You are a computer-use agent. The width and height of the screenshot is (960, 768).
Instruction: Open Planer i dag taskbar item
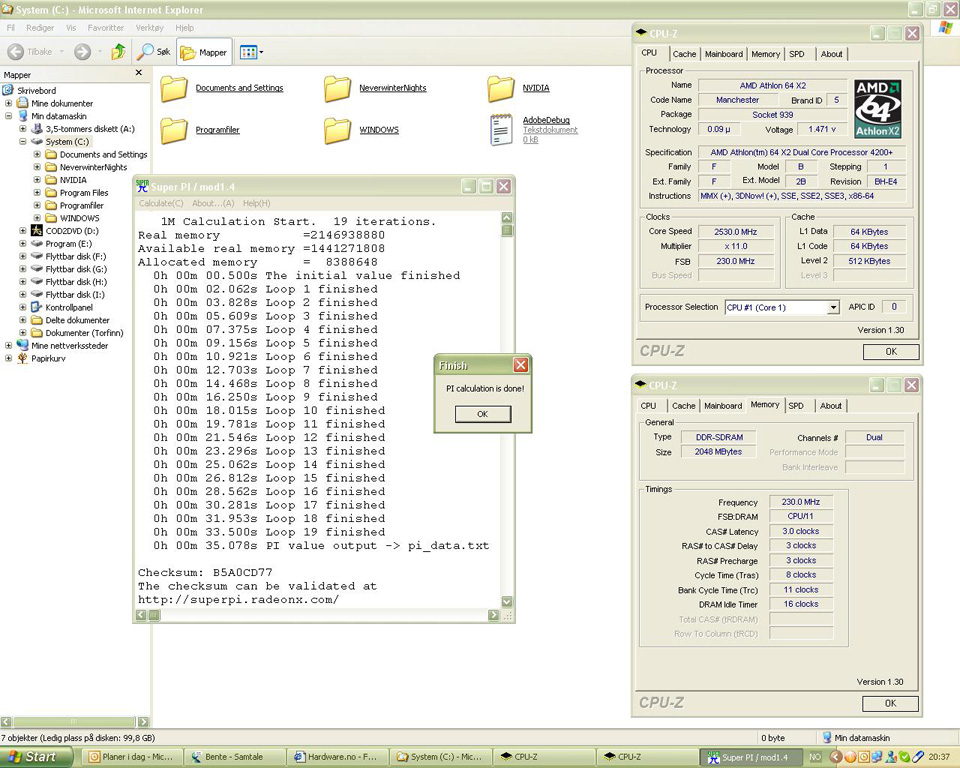pos(132,757)
